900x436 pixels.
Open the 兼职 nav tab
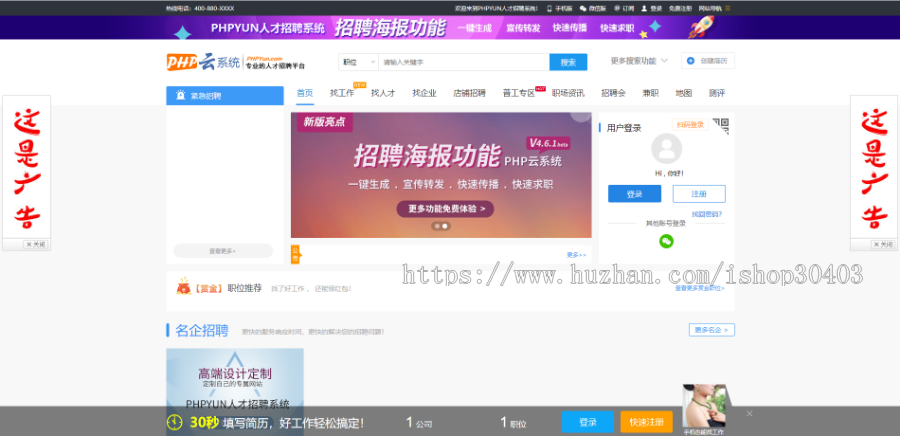(650, 93)
